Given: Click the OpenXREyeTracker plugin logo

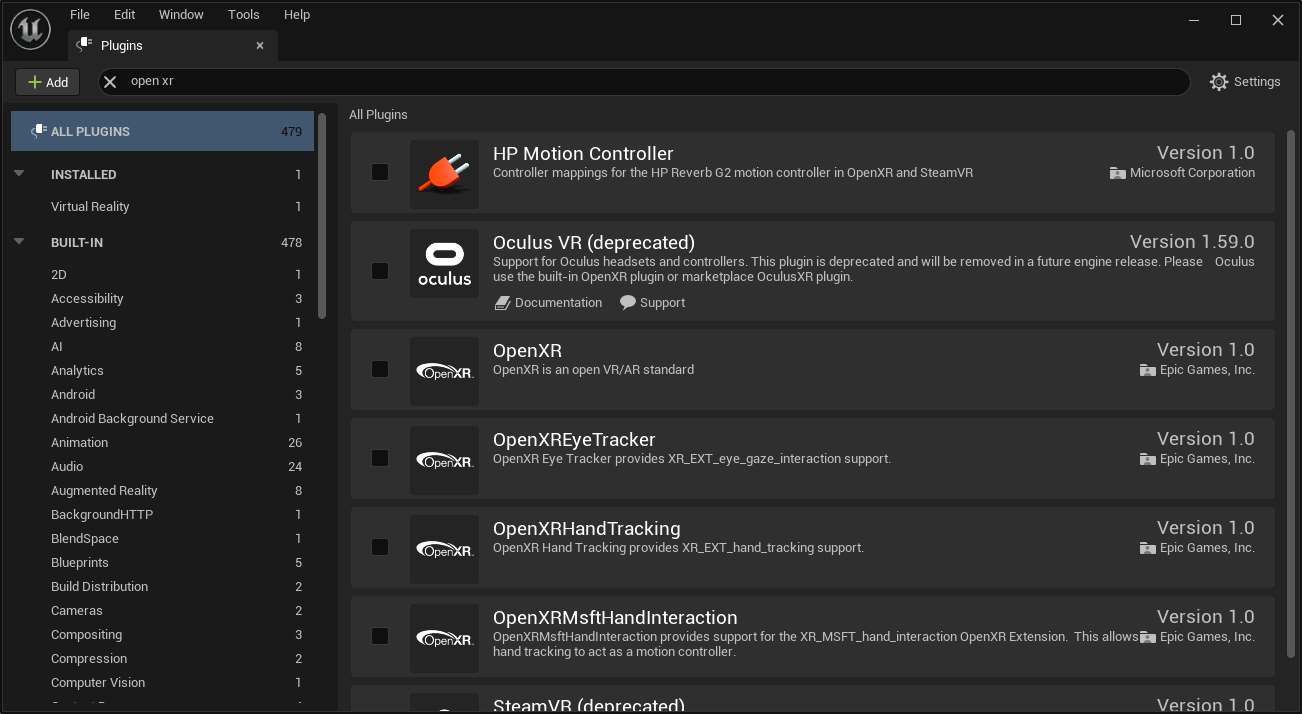Looking at the screenshot, I should click(x=444, y=460).
